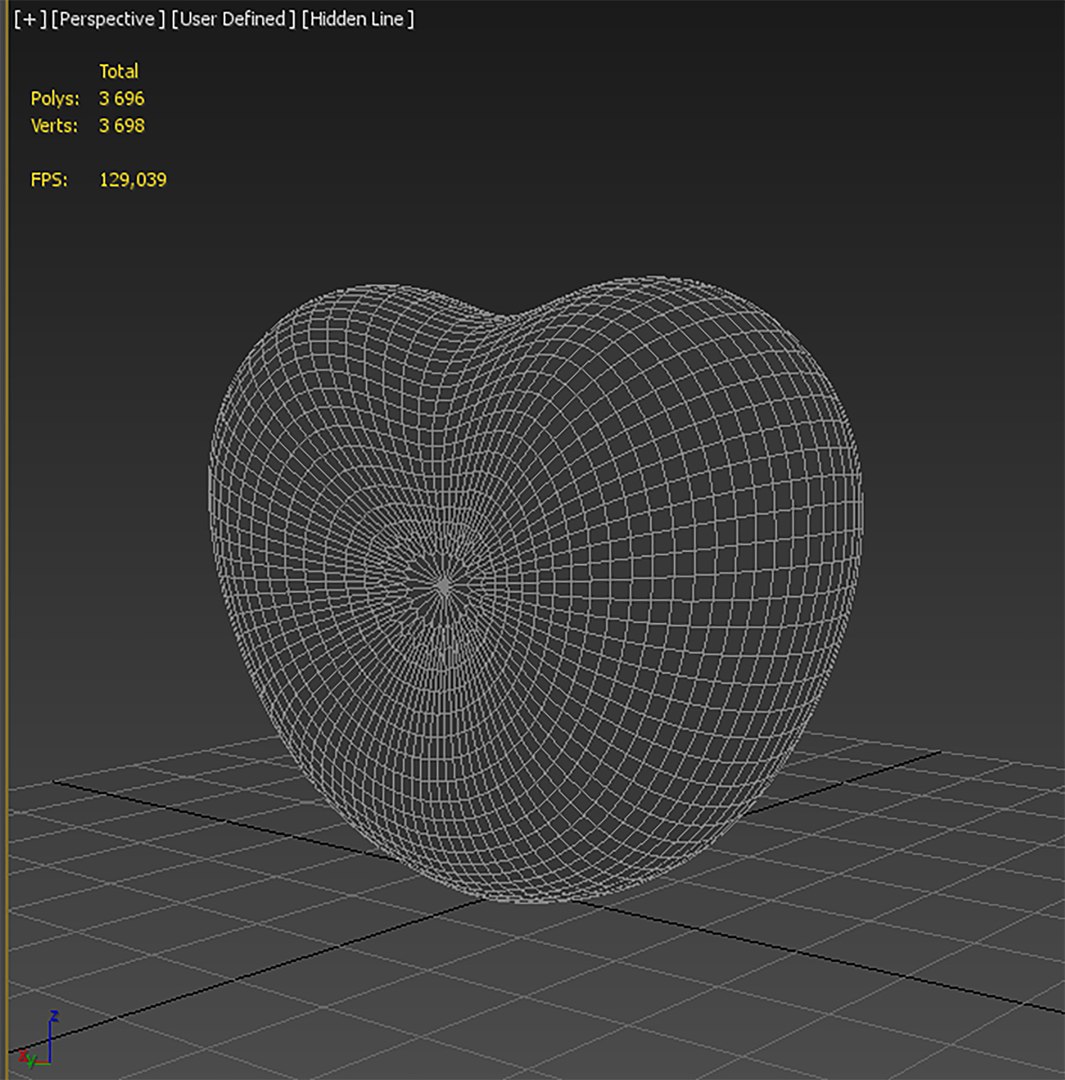Viewport: 1065px width, 1080px height.
Task: Select the 'Verts:' statistics label
Action: pyautogui.click(x=54, y=126)
